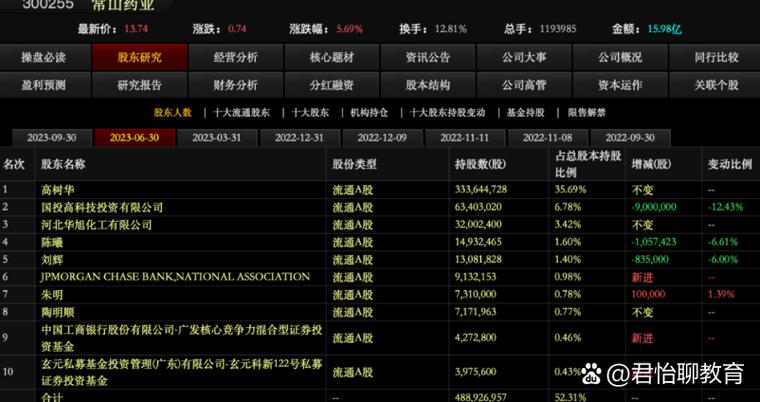Screen dimensions: 760x402
Task: Click the 持股数(股) column header
Action: coord(480,164)
